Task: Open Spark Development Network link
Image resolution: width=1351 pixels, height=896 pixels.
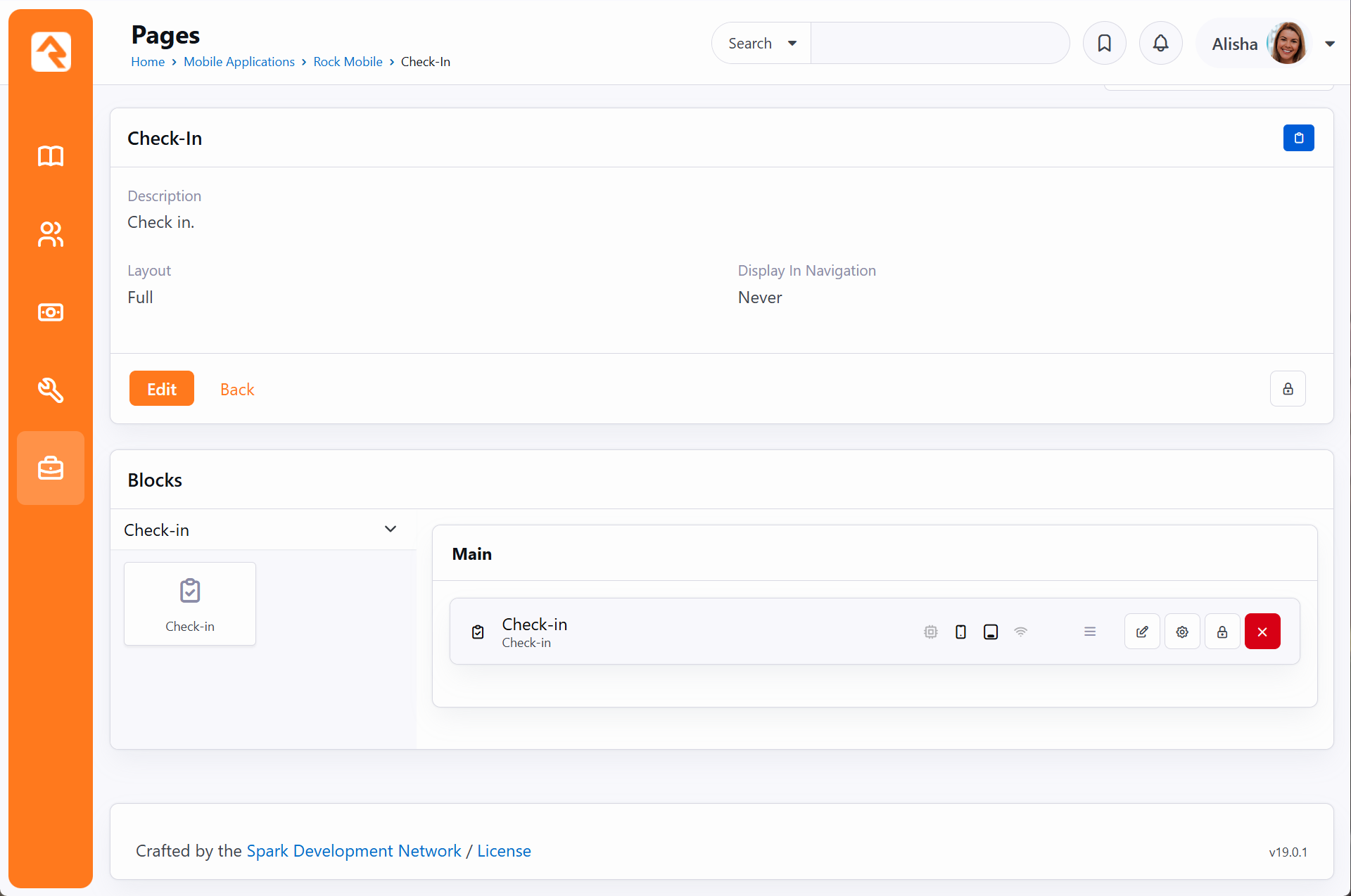Action: pyautogui.click(x=353, y=851)
